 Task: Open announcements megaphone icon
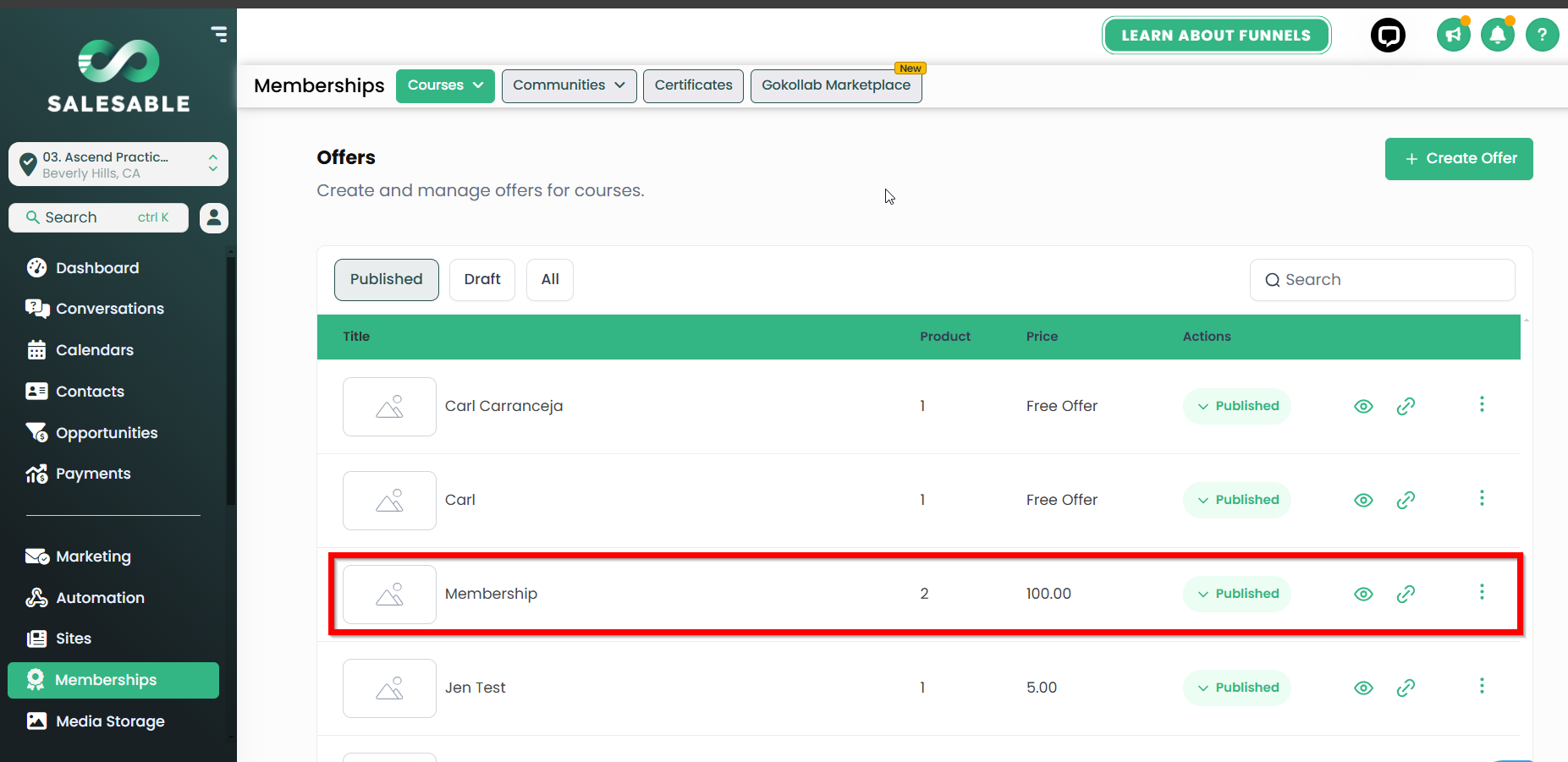(1454, 35)
